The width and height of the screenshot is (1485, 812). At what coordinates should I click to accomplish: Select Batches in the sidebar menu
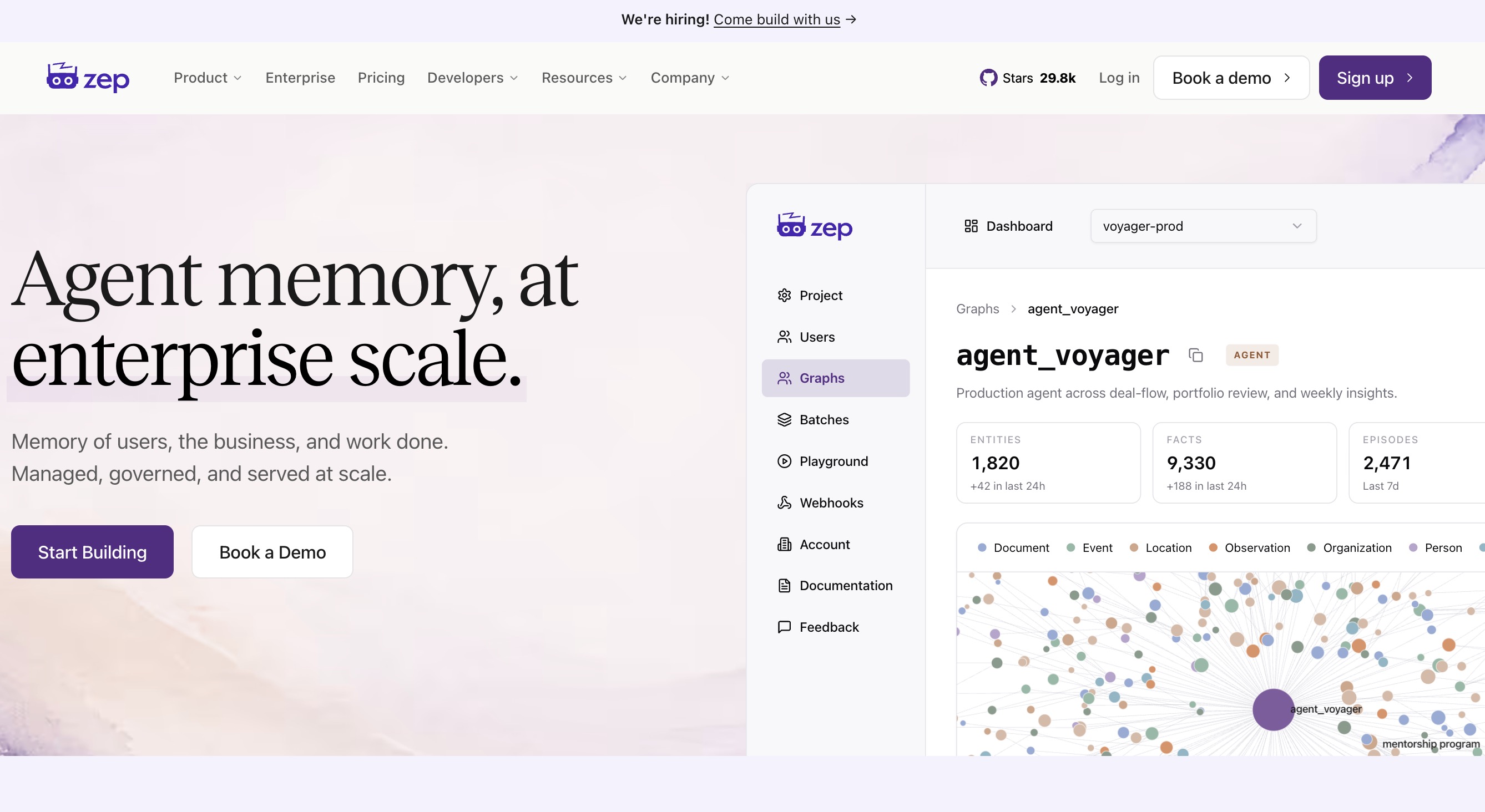(835, 419)
